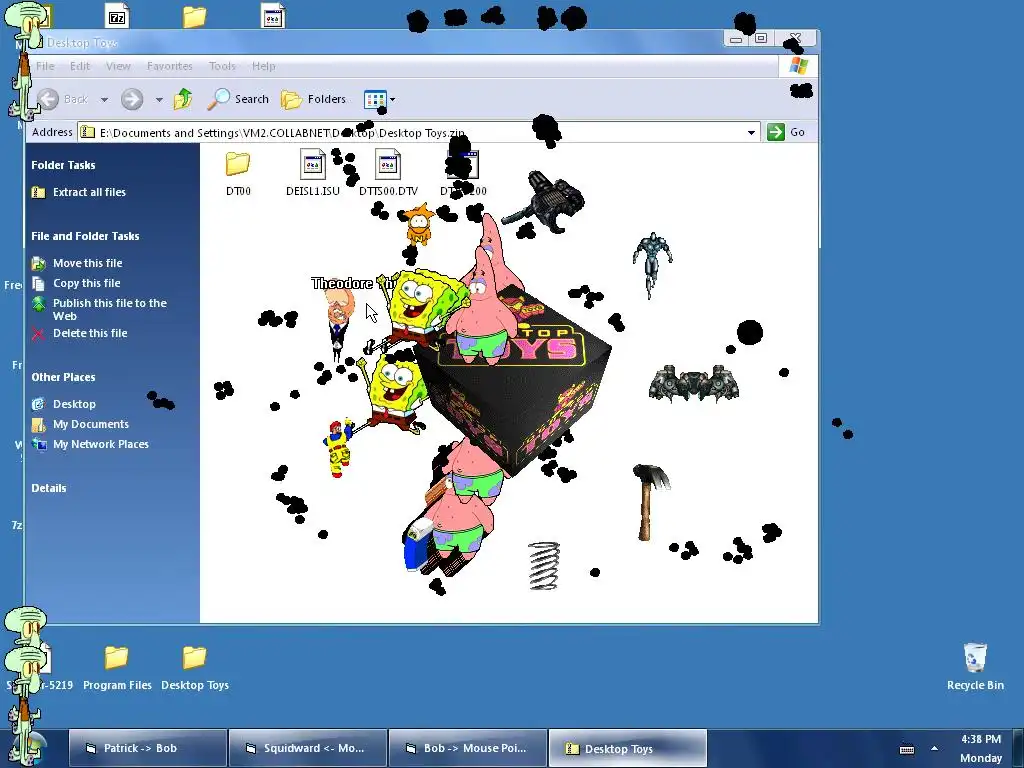Switch to Patrick -> Bob taskbar window
Viewport: 1024px width, 768px height.
pos(148,748)
